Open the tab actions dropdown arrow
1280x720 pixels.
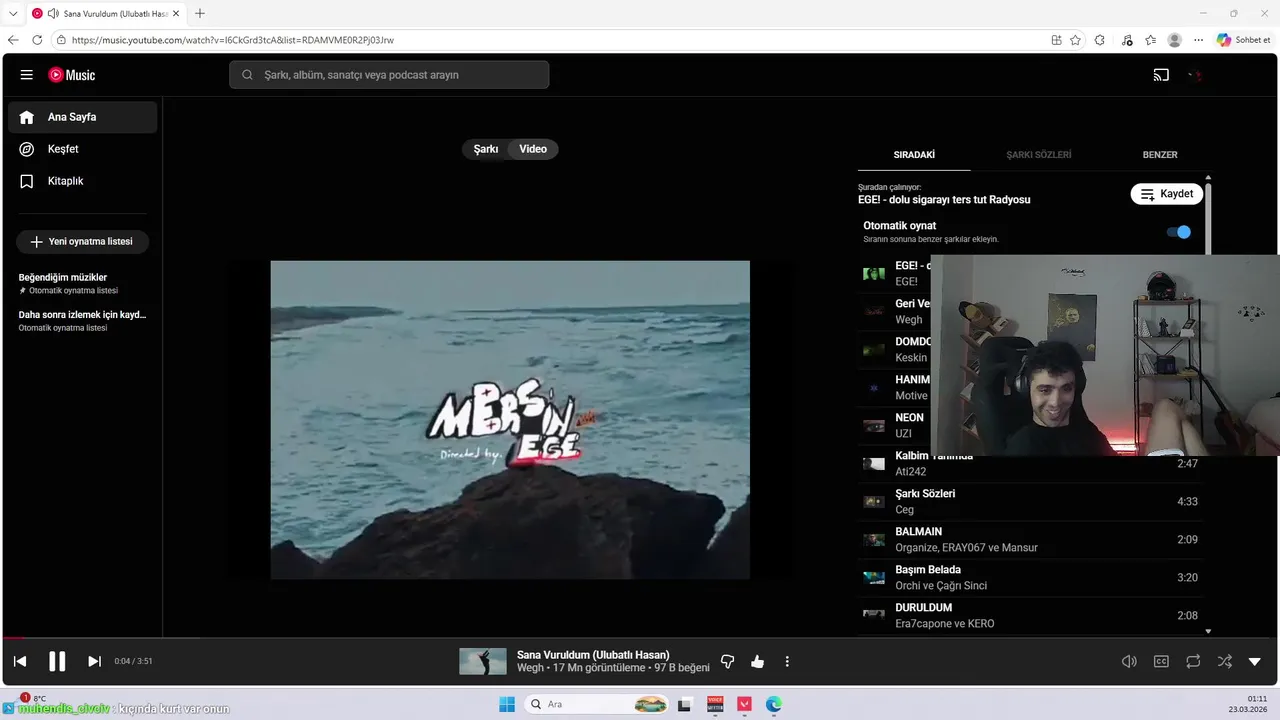tap(13, 13)
